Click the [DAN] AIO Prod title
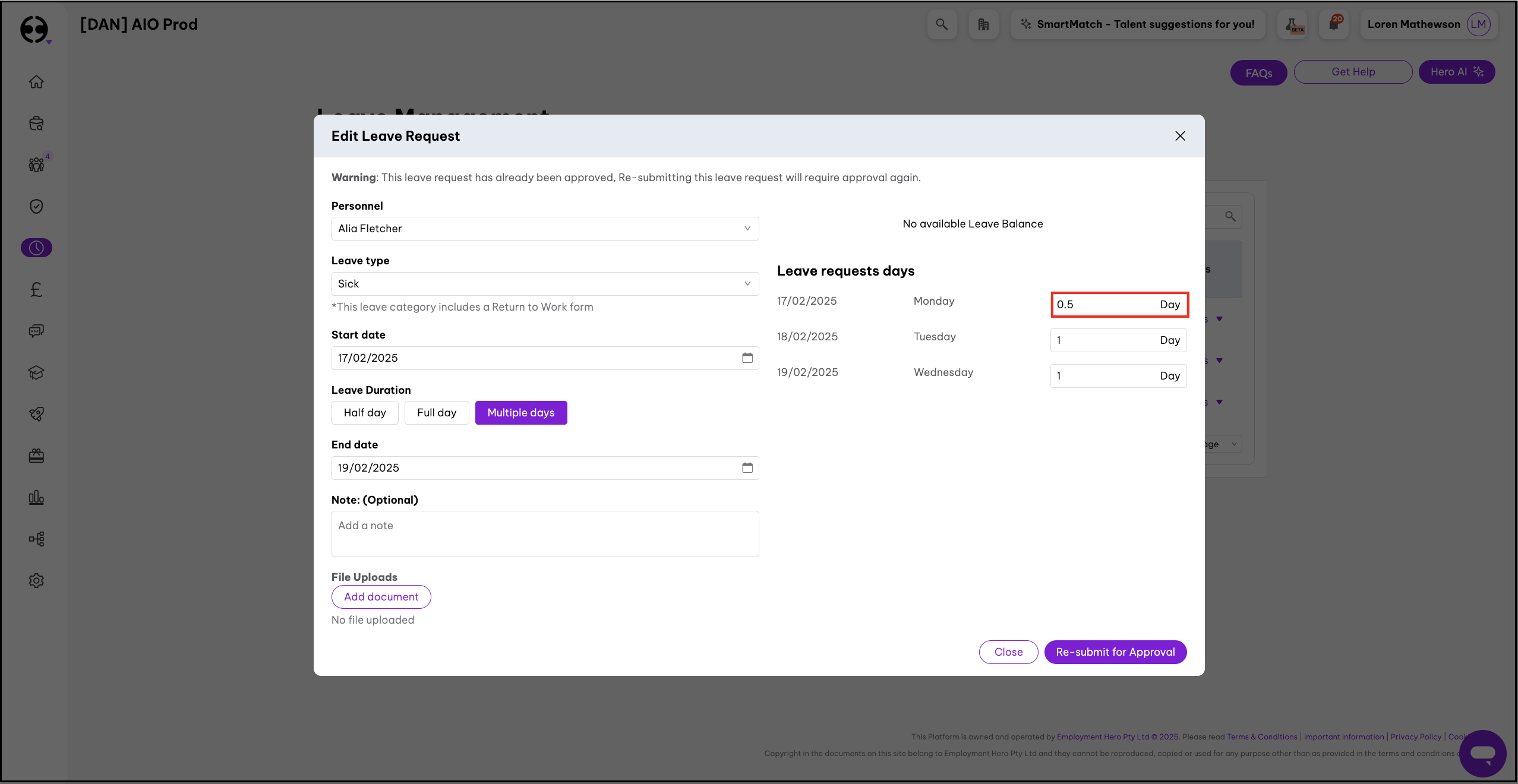The height and width of the screenshot is (784, 1518). 138,24
